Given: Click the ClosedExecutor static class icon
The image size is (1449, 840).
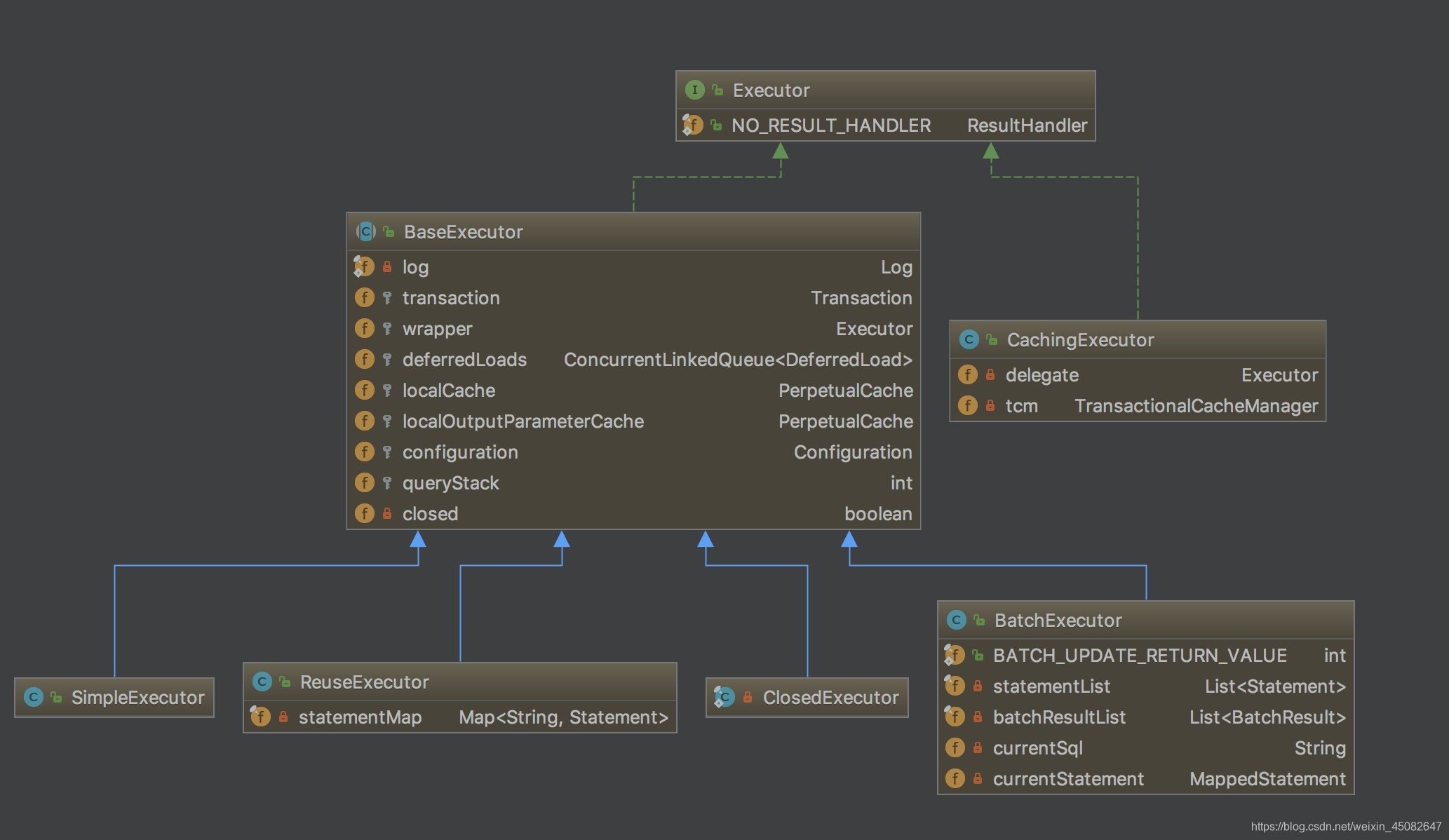Looking at the screenshot, I should (724, 697).
